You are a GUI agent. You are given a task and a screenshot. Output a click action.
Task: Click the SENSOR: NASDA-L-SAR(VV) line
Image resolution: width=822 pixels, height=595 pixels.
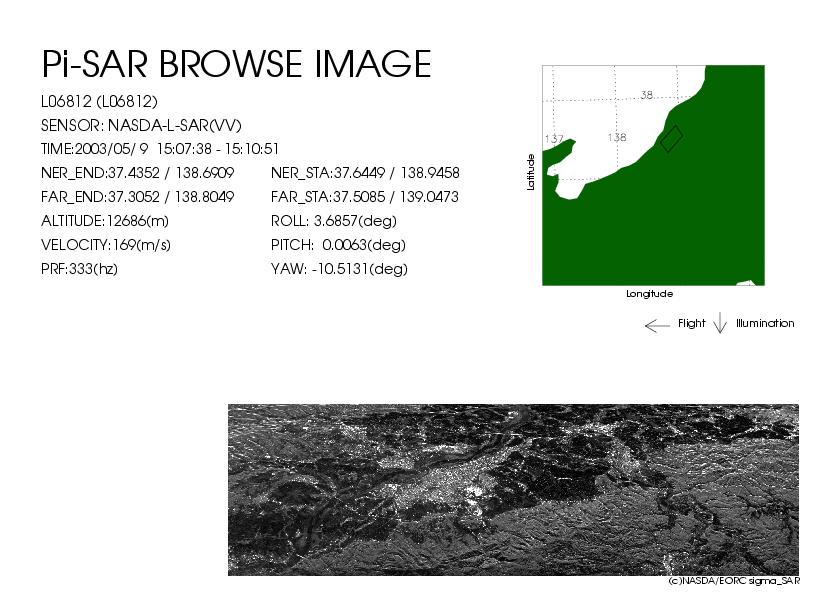[141, 126]
